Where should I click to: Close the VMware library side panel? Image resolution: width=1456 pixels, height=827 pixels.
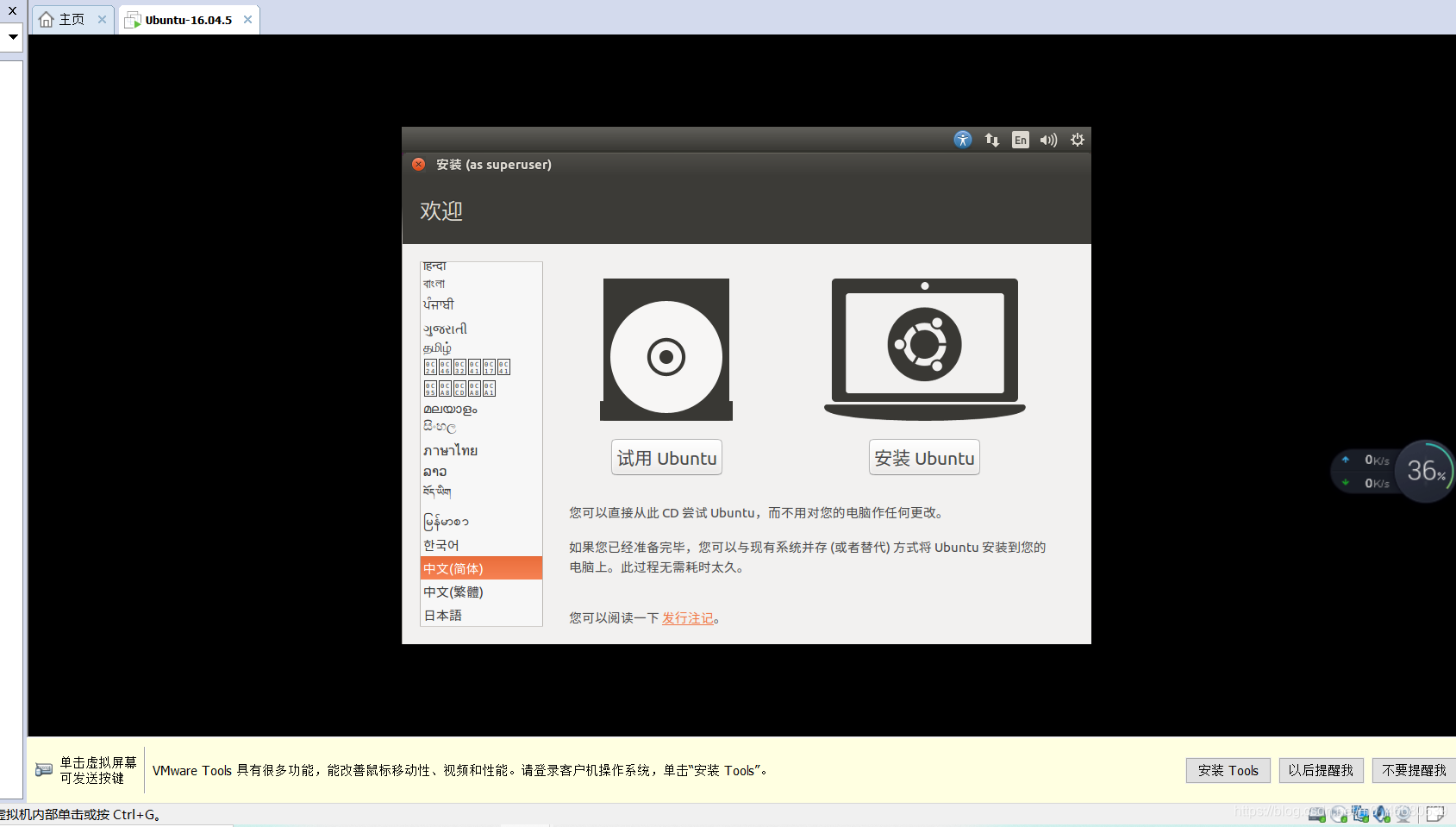click(12, 10)
